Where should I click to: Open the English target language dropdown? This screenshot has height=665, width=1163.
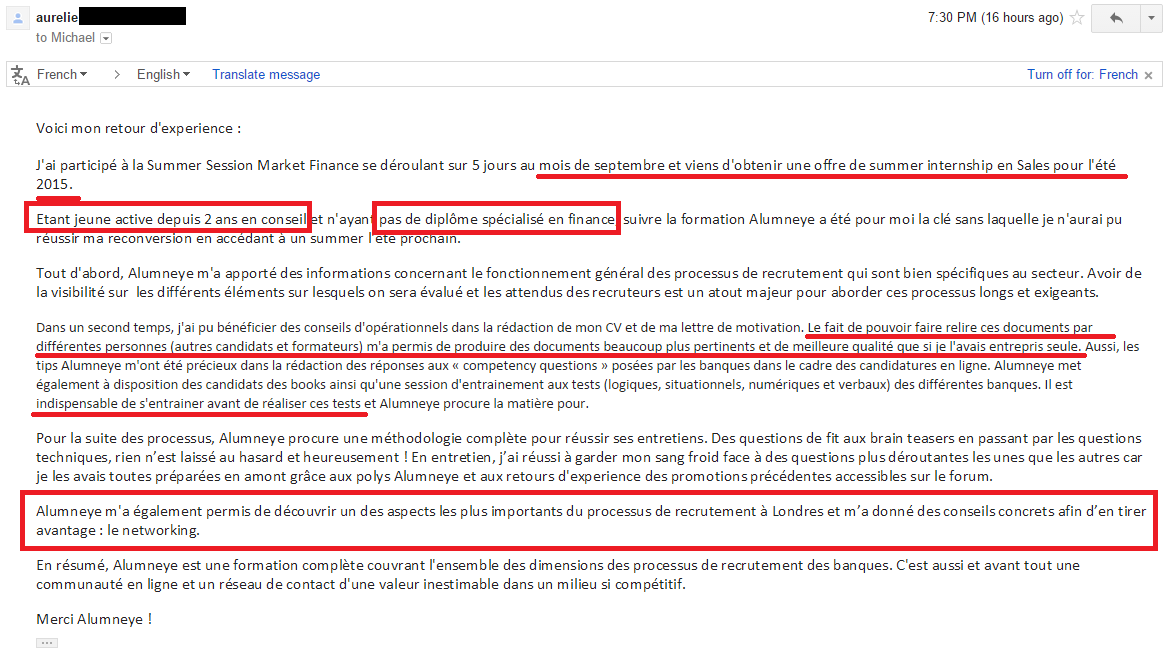click(163, 74)
